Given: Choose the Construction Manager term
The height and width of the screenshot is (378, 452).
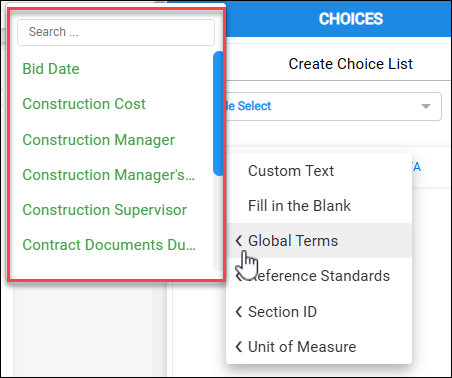Looking at the screenshot, I should pos(98,140).
